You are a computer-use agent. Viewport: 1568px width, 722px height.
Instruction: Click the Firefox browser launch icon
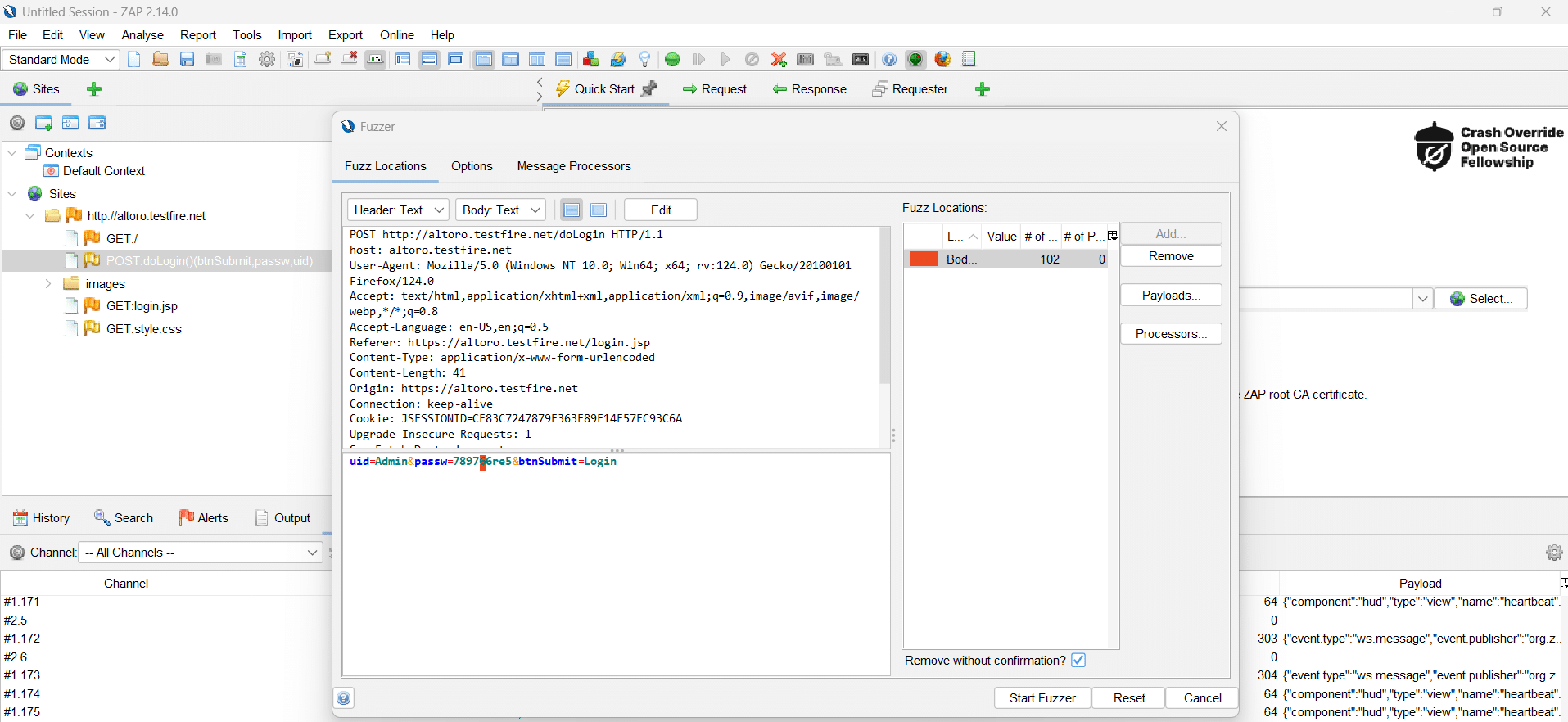pos(942,59)
